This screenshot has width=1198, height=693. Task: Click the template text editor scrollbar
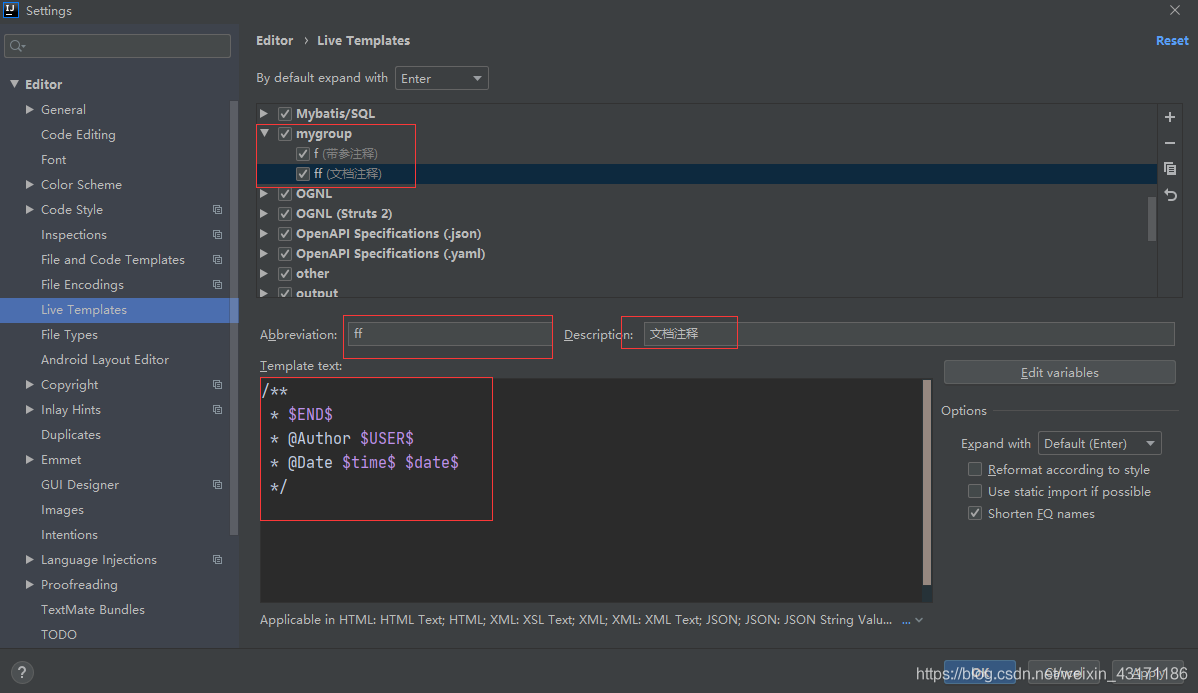point(927,483)
